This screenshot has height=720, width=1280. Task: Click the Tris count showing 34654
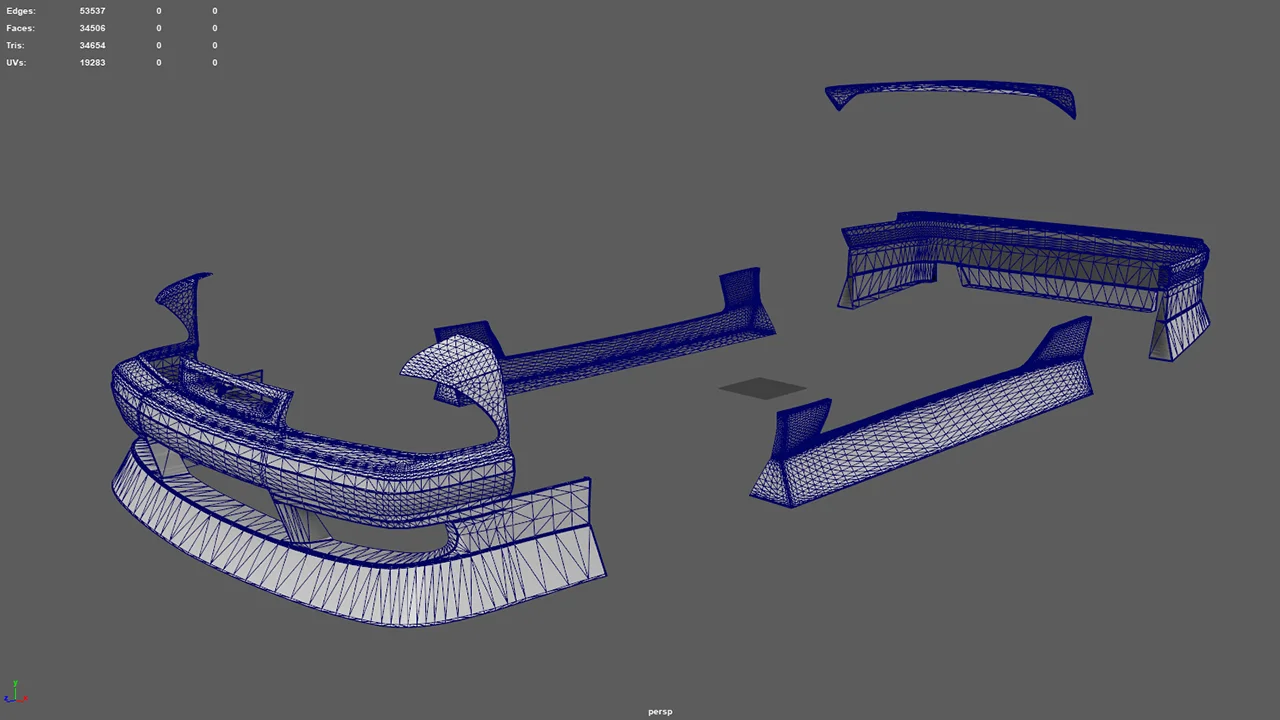(x=92, y=45)
